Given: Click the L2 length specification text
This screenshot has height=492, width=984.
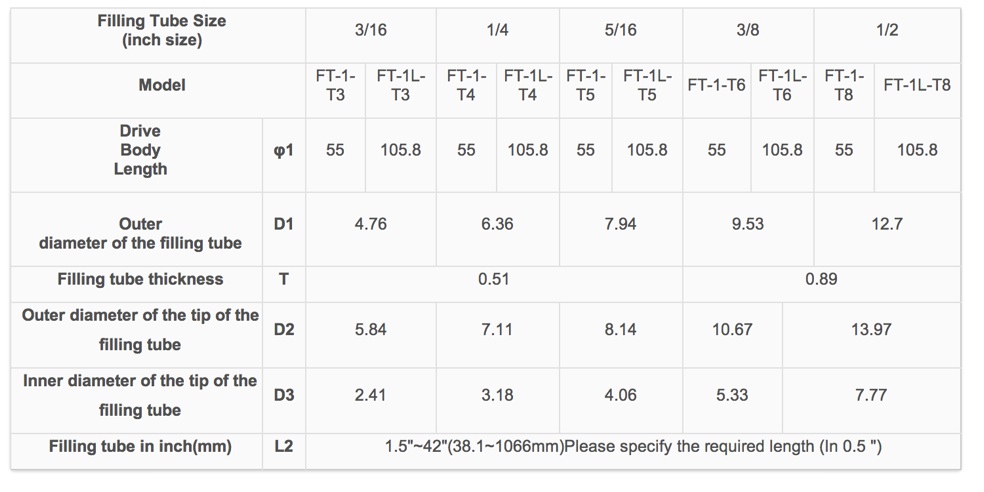Looking at the screenshot, I should [633, 447].
